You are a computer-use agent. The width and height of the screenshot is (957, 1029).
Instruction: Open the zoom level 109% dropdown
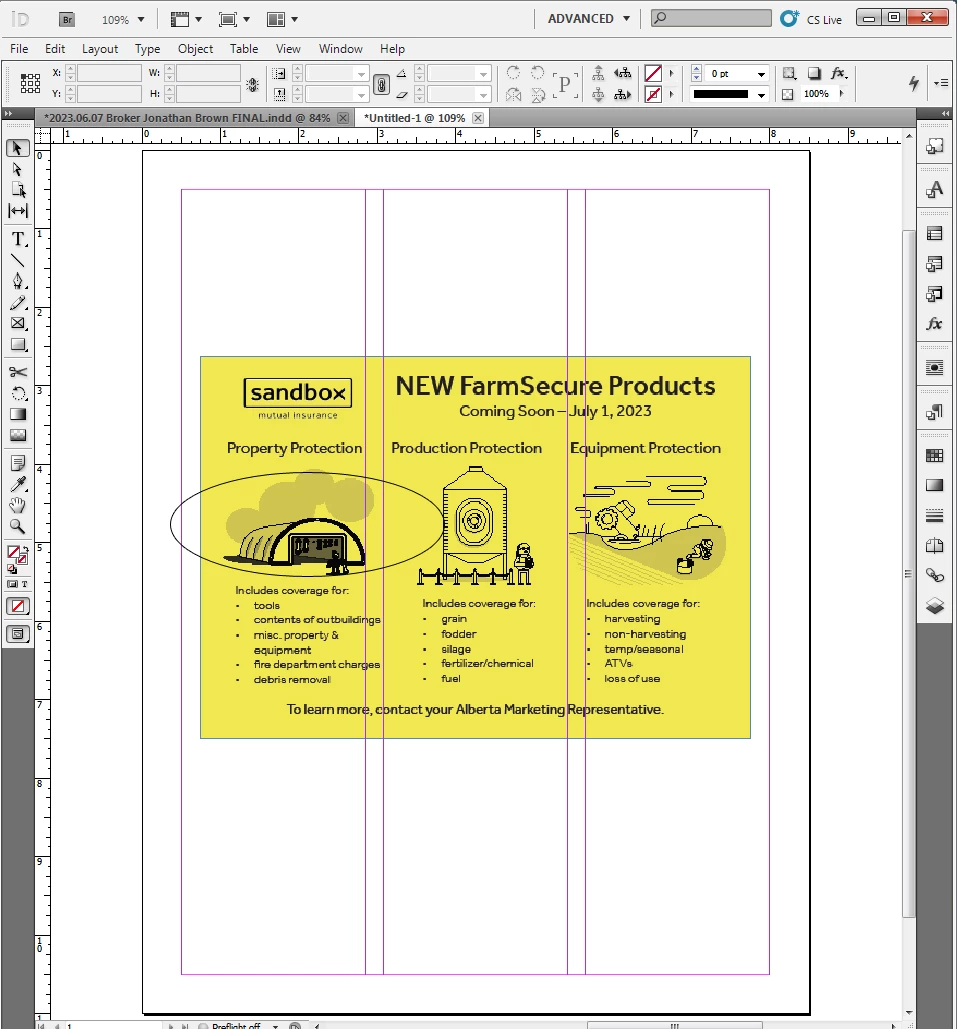click(140, 20)
